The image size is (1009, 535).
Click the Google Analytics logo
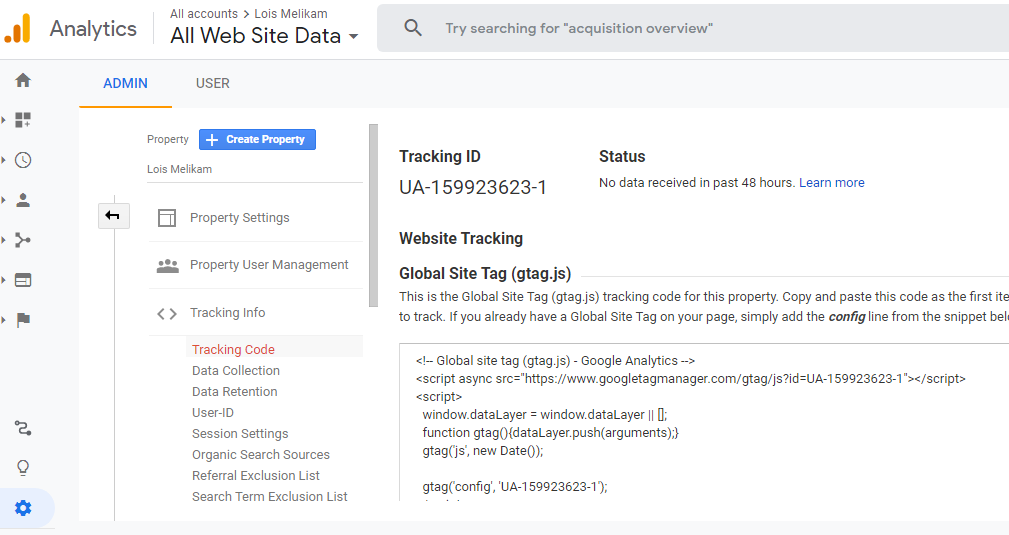coord(18,28)
